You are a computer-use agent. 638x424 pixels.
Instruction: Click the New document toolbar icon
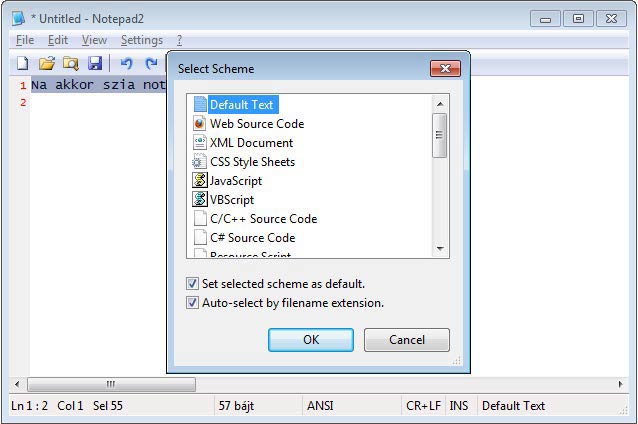[22, 63]
